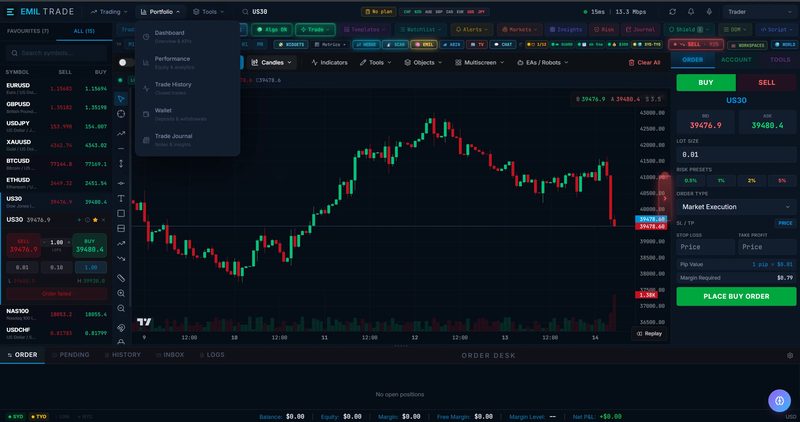Select 0.5% risk preset
Viewport: 800px width, 422px height.
click(x=690, y=181)
